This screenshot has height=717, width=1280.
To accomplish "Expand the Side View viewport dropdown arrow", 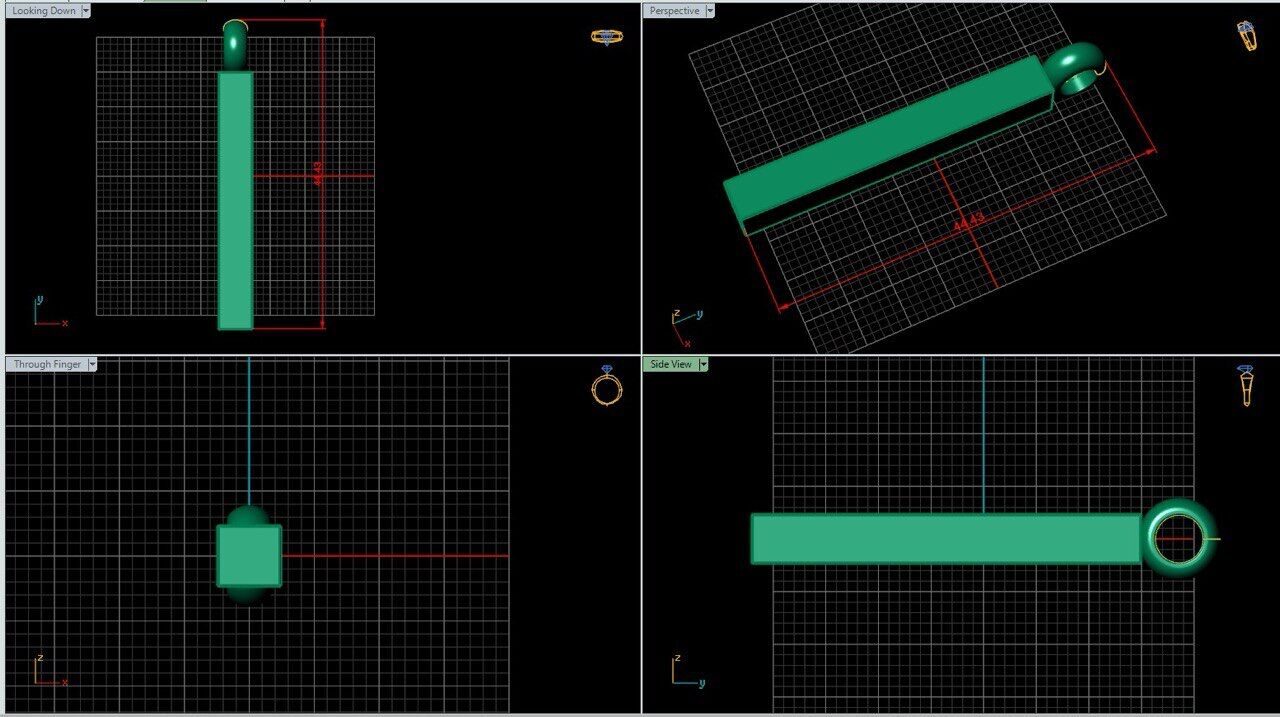I will [x=703, y=365].
